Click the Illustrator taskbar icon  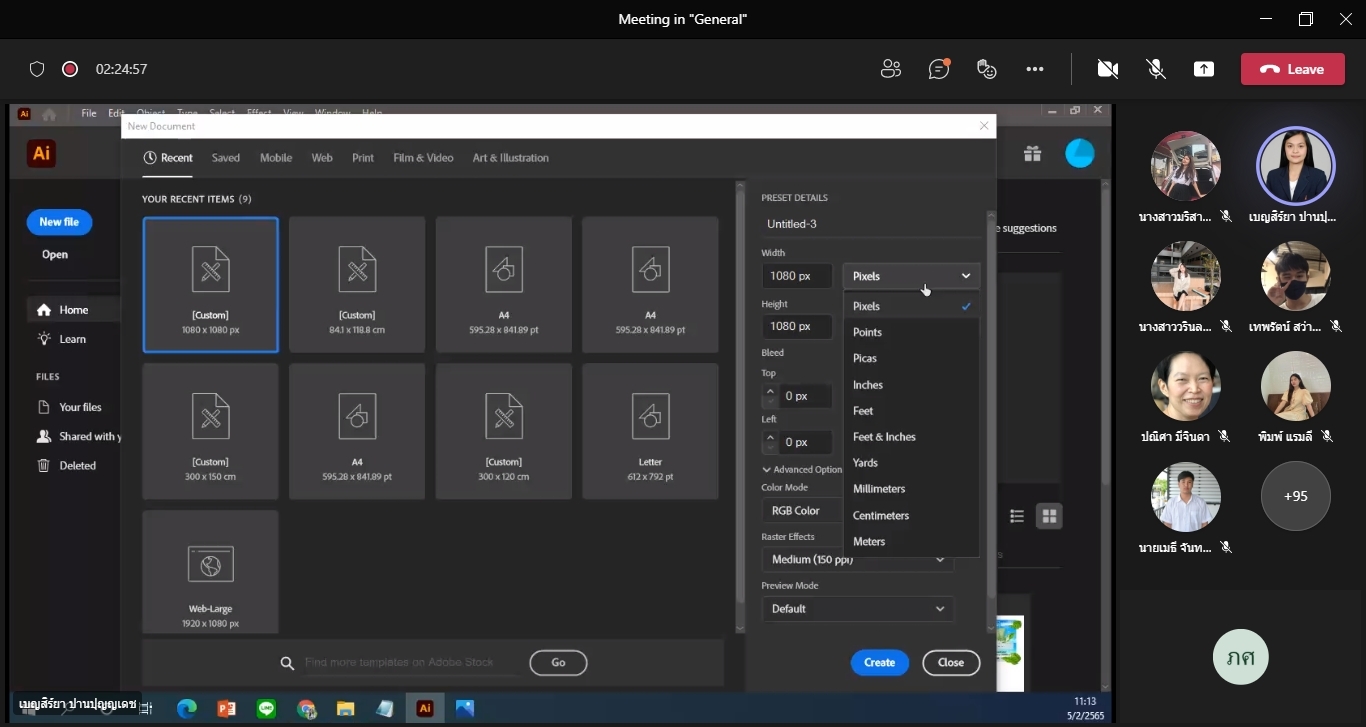(425, 708)
